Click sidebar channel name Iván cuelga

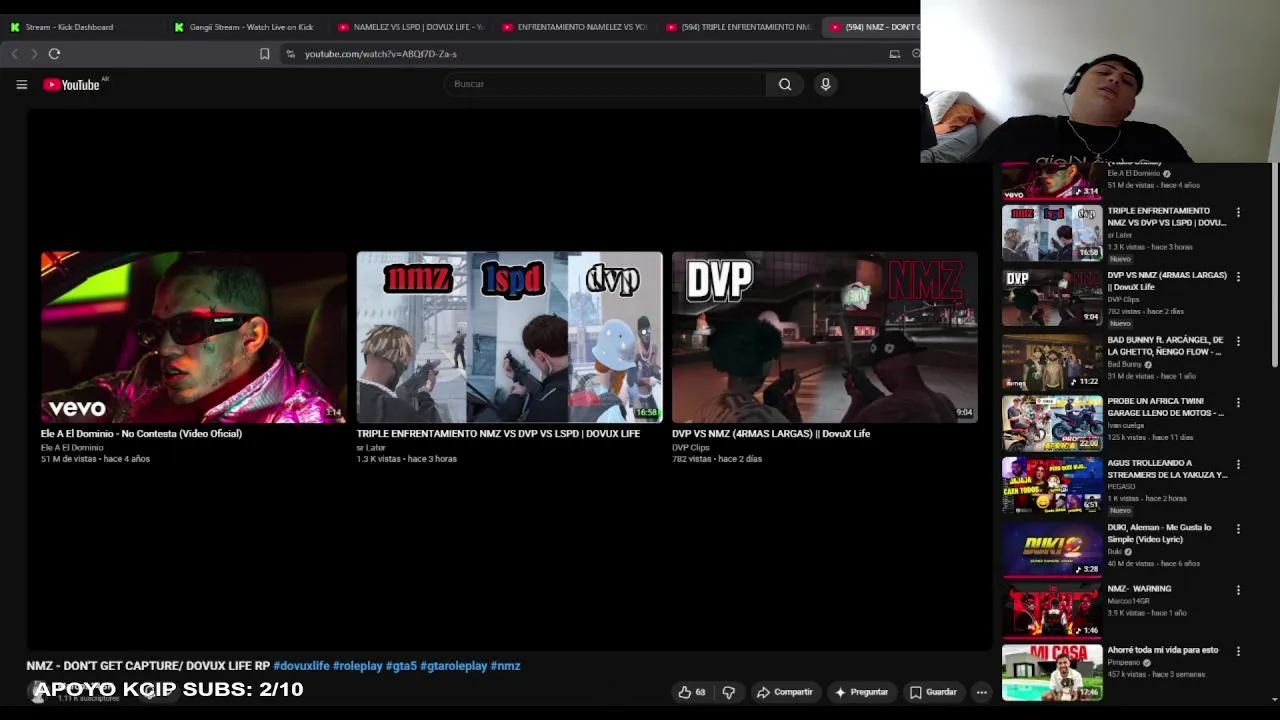(x=1125, y=426)
